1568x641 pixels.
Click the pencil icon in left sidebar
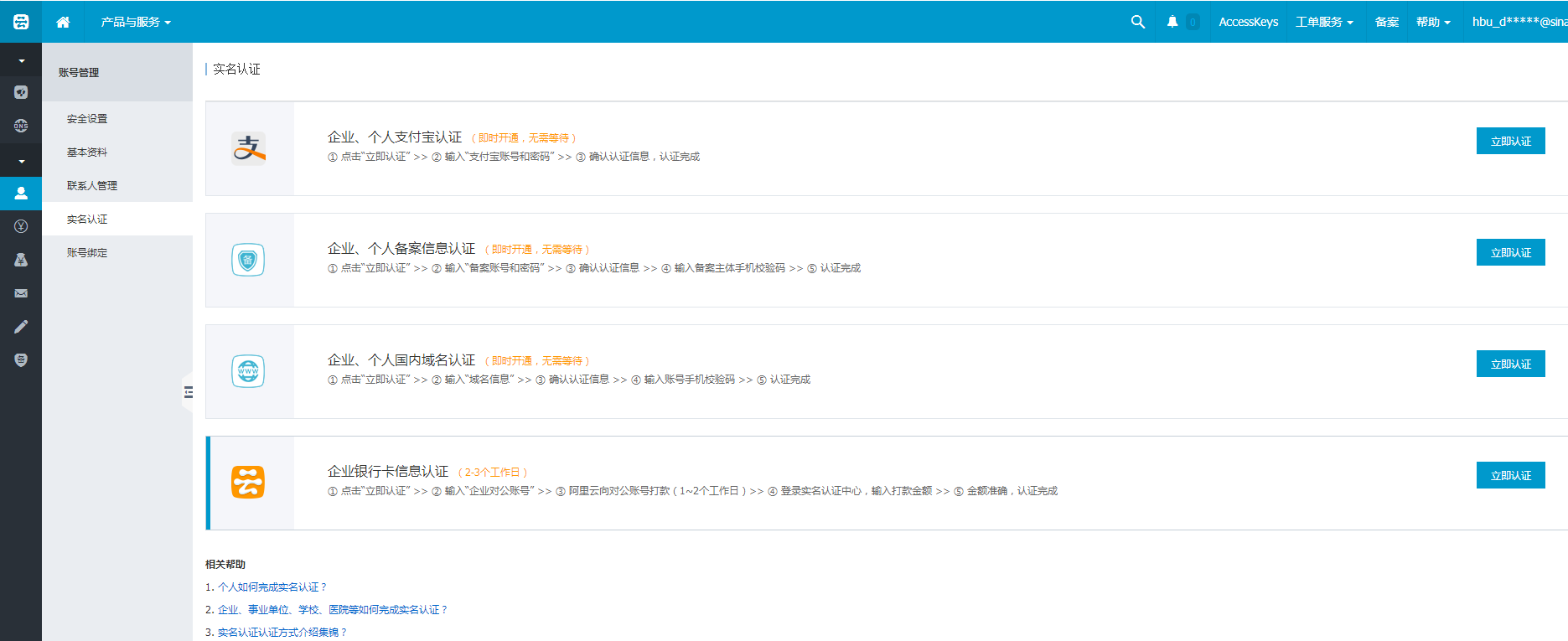coord(21,327)
